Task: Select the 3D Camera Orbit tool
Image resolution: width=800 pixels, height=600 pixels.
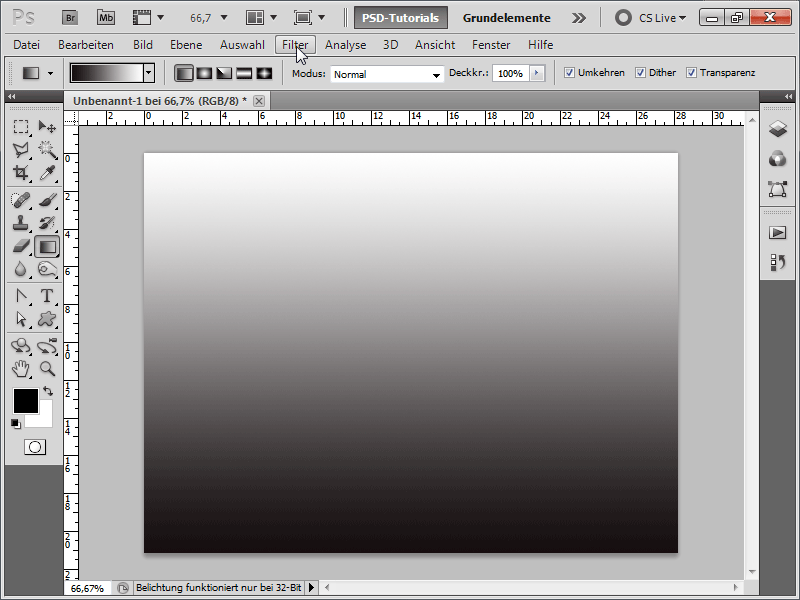Action: [47, 346]
